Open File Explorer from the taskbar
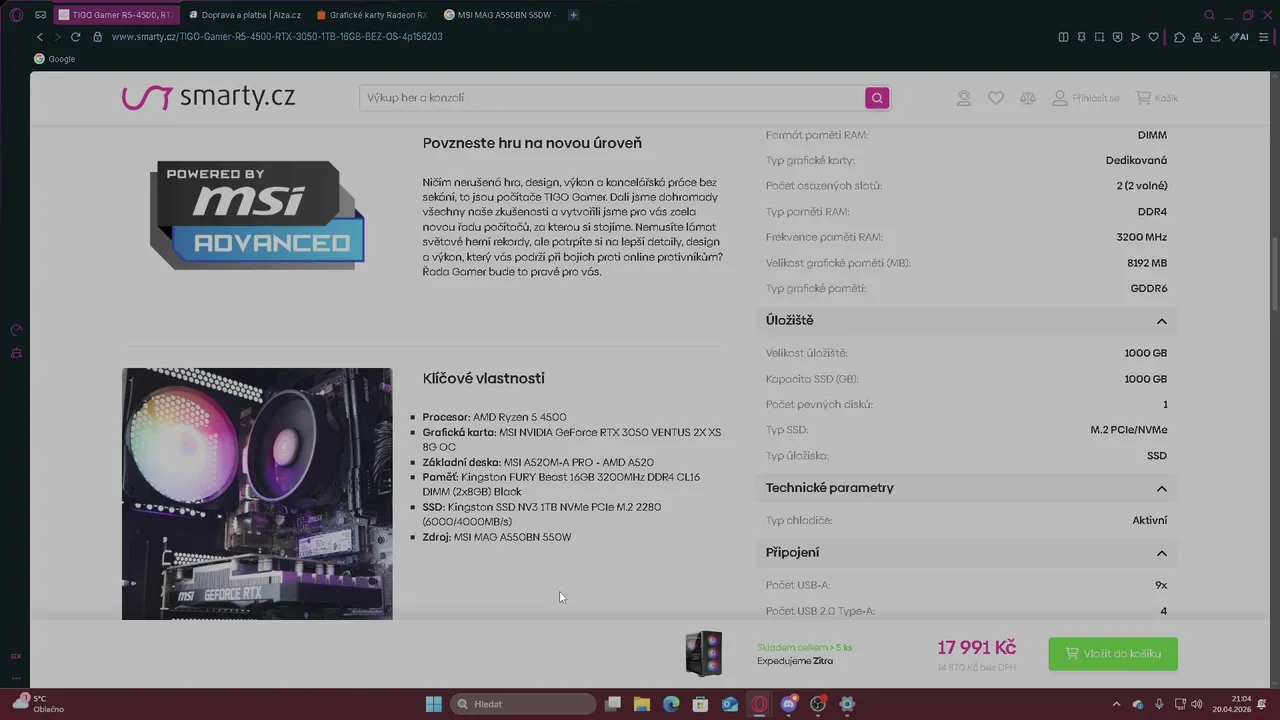This screenshot has width=1280, height=720. point(642,704)
